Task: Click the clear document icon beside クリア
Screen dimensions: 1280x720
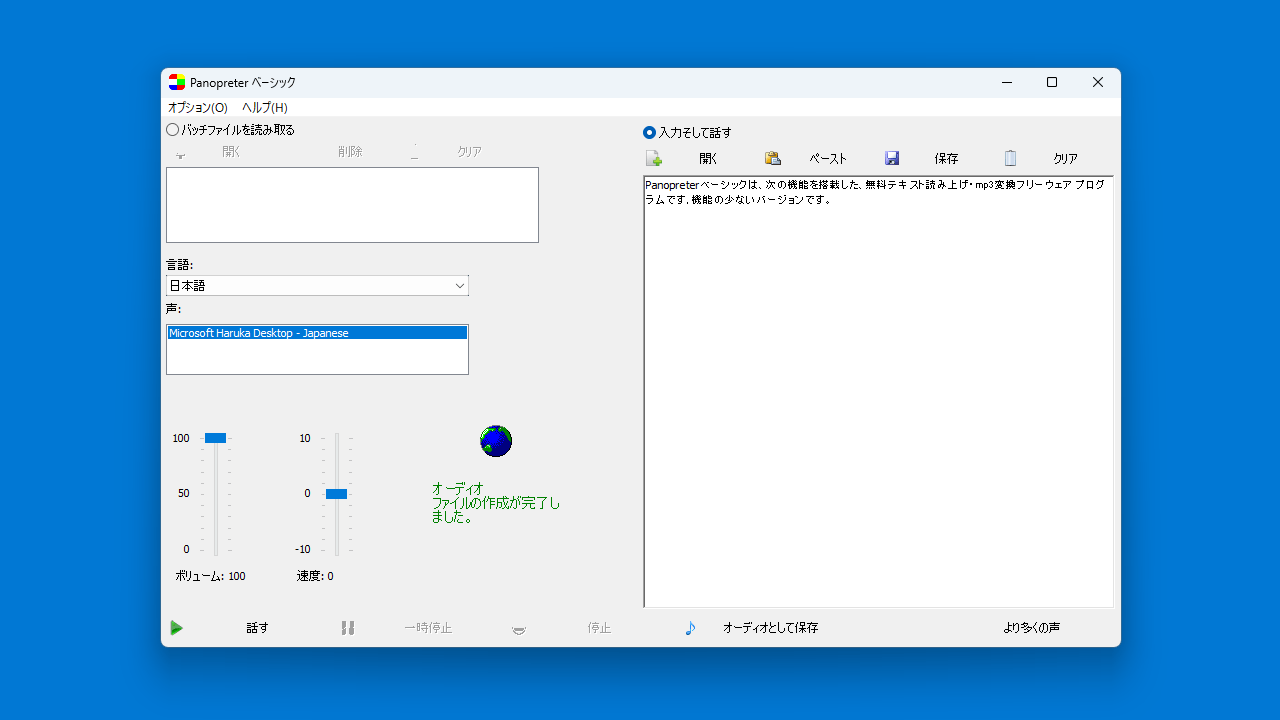Action: click(1010, 158)
